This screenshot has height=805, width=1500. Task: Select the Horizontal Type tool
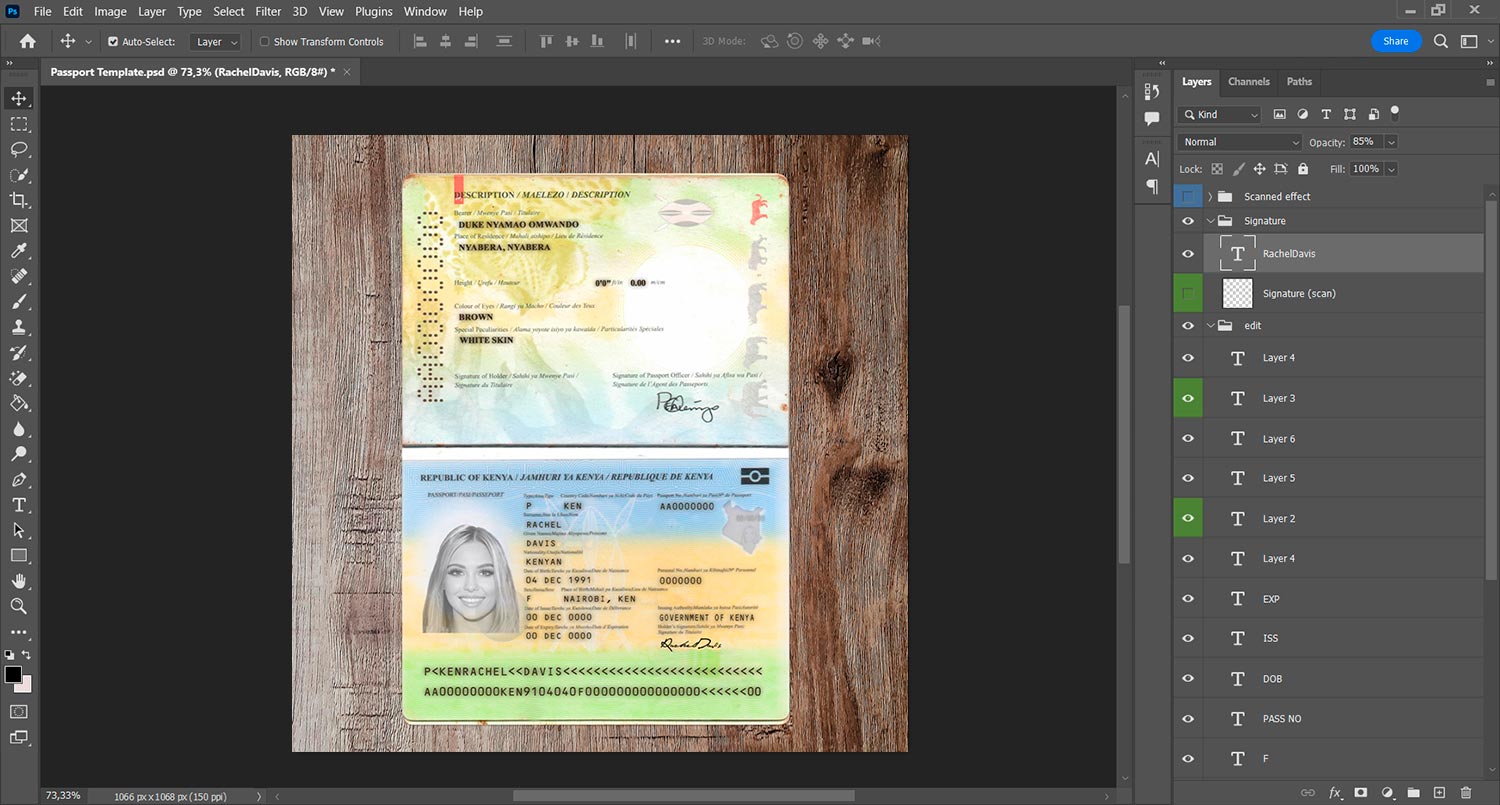coord(19,505)
